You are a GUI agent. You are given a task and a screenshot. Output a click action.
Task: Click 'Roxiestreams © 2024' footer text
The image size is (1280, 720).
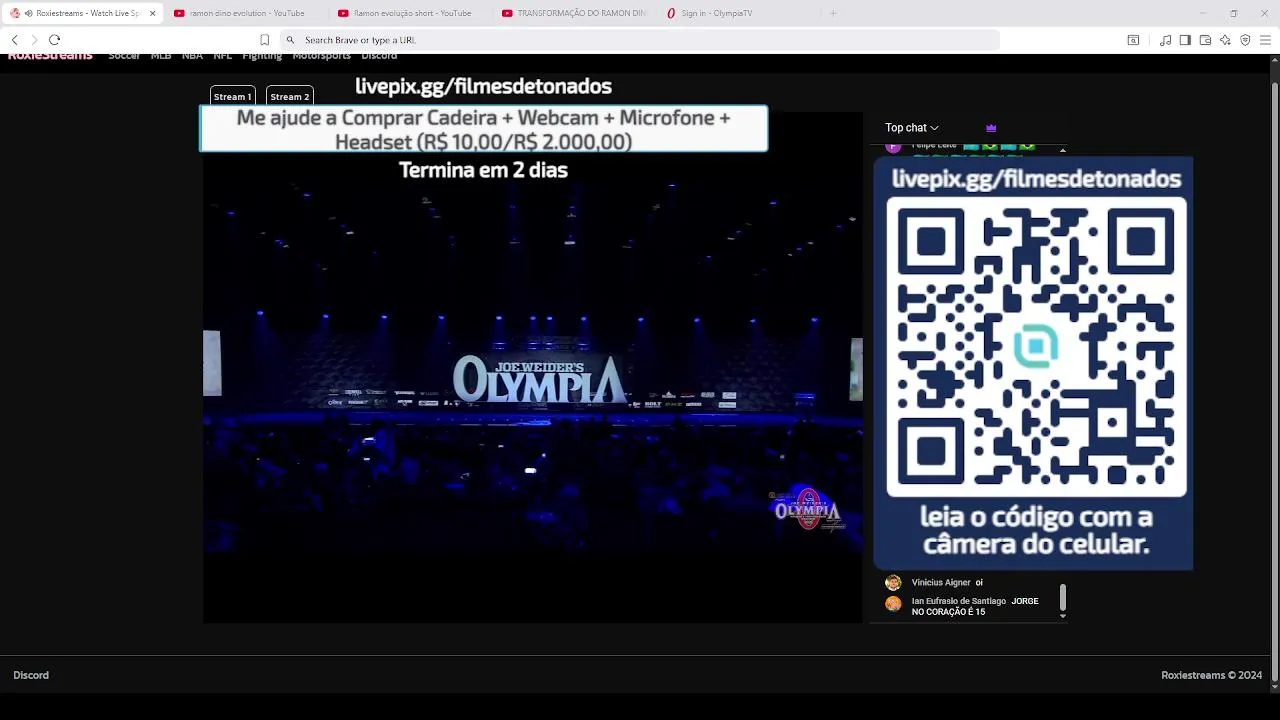point(1211,675)
